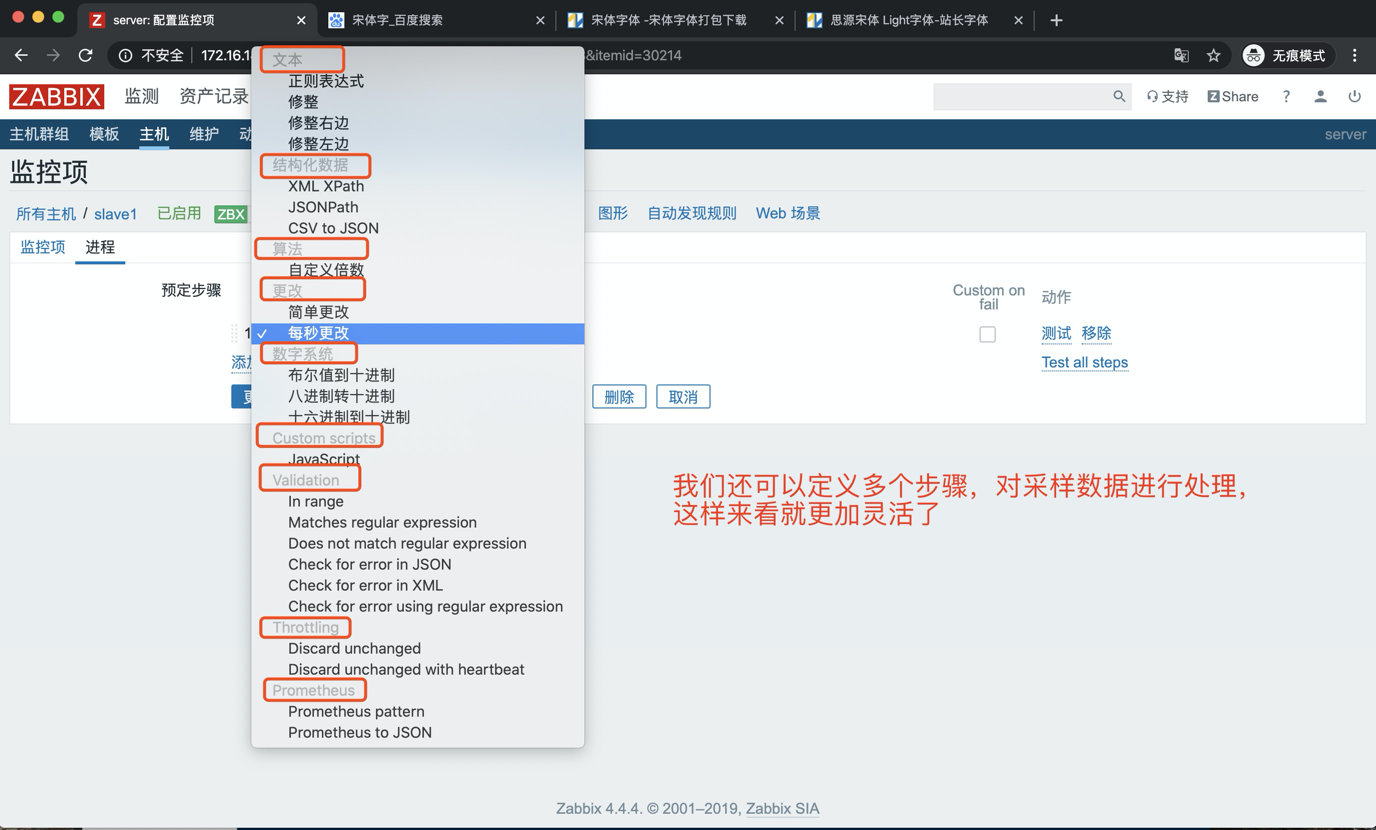
Task: Select 简单更改 option
Action: click(x=318, y=312)
